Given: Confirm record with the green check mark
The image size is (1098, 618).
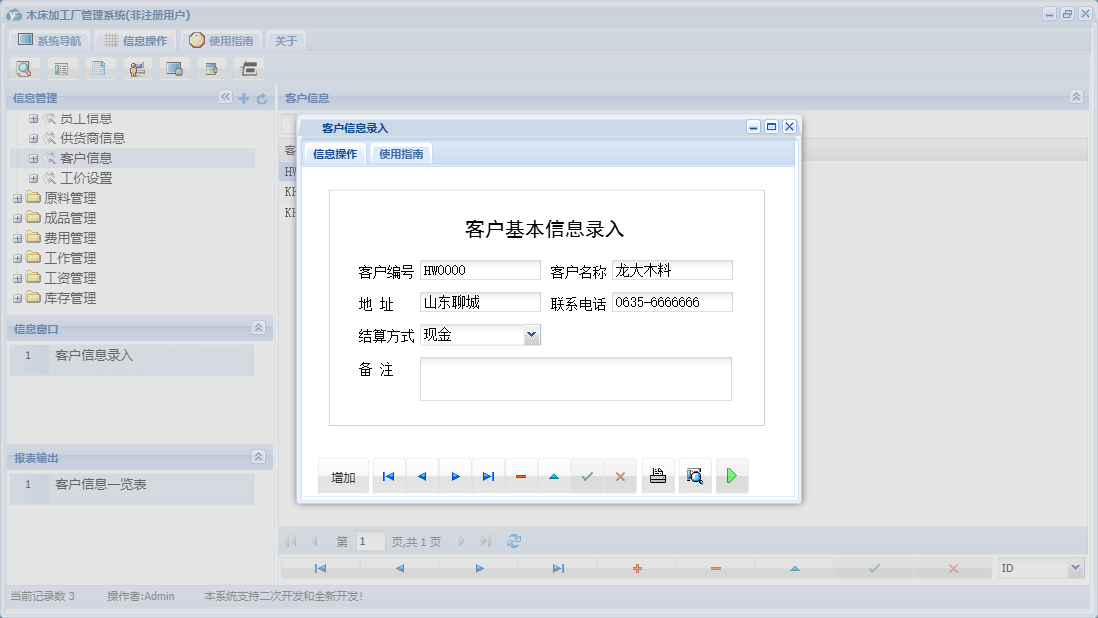Looking at the screenshot, I should click(x=587, y=476).
